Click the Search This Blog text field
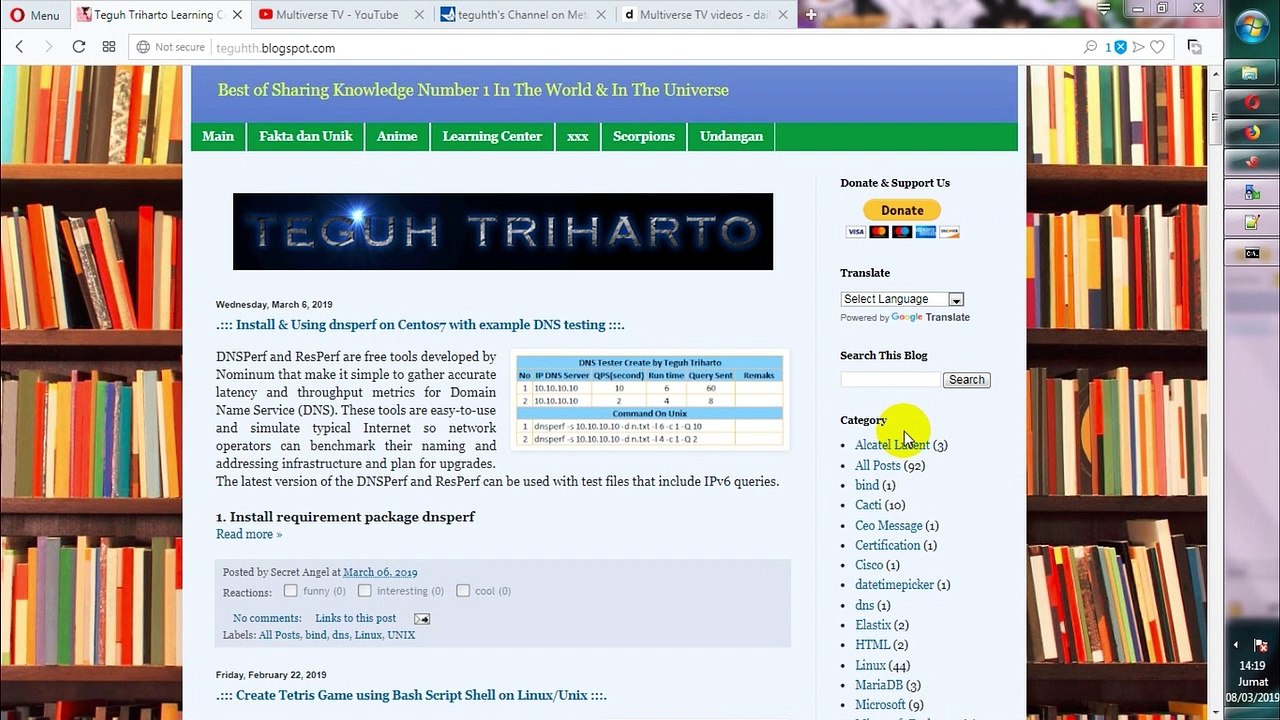The height and width of the screenshot is (720, 1280). coord(890,380)
